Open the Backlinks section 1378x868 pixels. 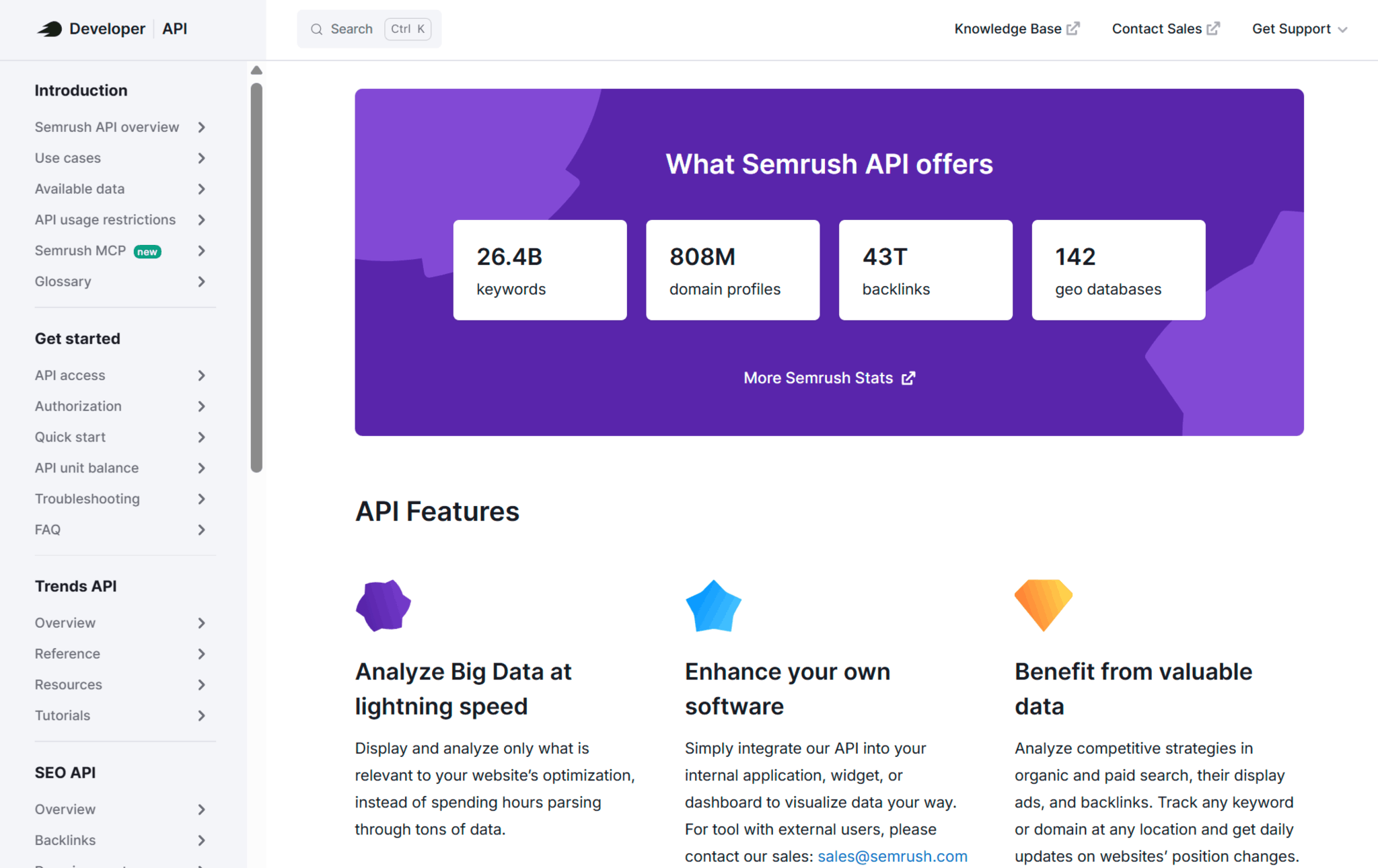[65, 840]
